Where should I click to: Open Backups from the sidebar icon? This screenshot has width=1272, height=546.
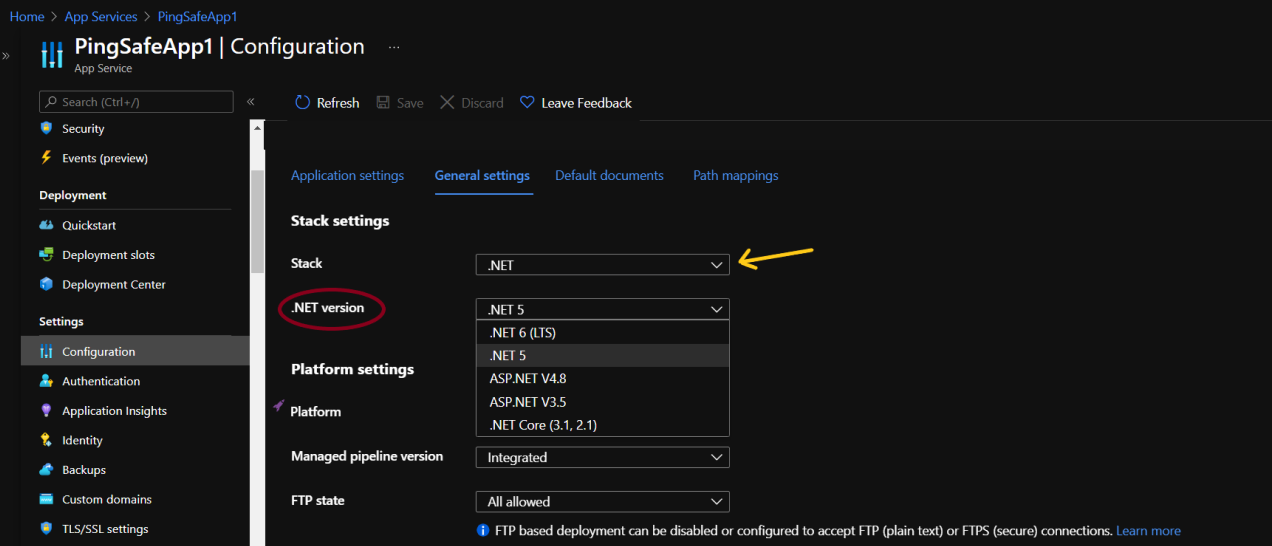(46, 470)
